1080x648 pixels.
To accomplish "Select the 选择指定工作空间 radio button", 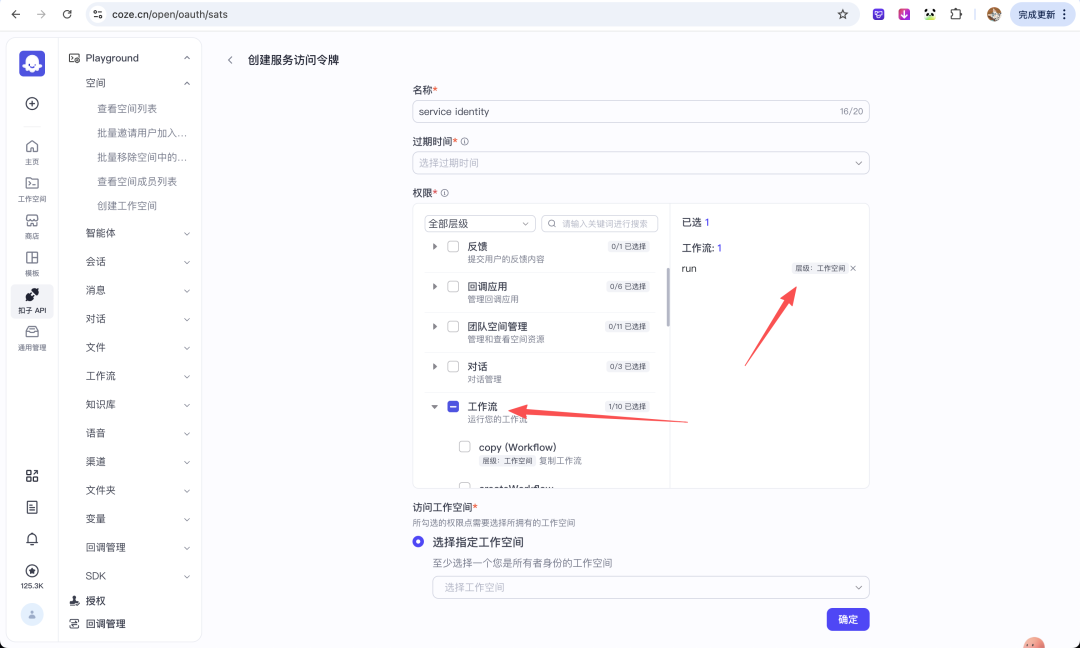I will (418, 542).
